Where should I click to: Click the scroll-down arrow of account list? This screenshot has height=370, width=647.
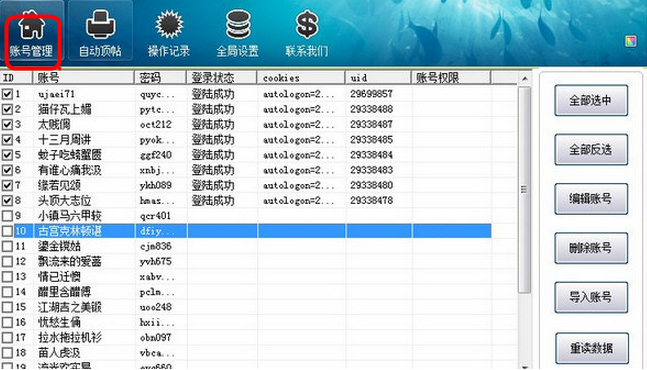(524, 366)
